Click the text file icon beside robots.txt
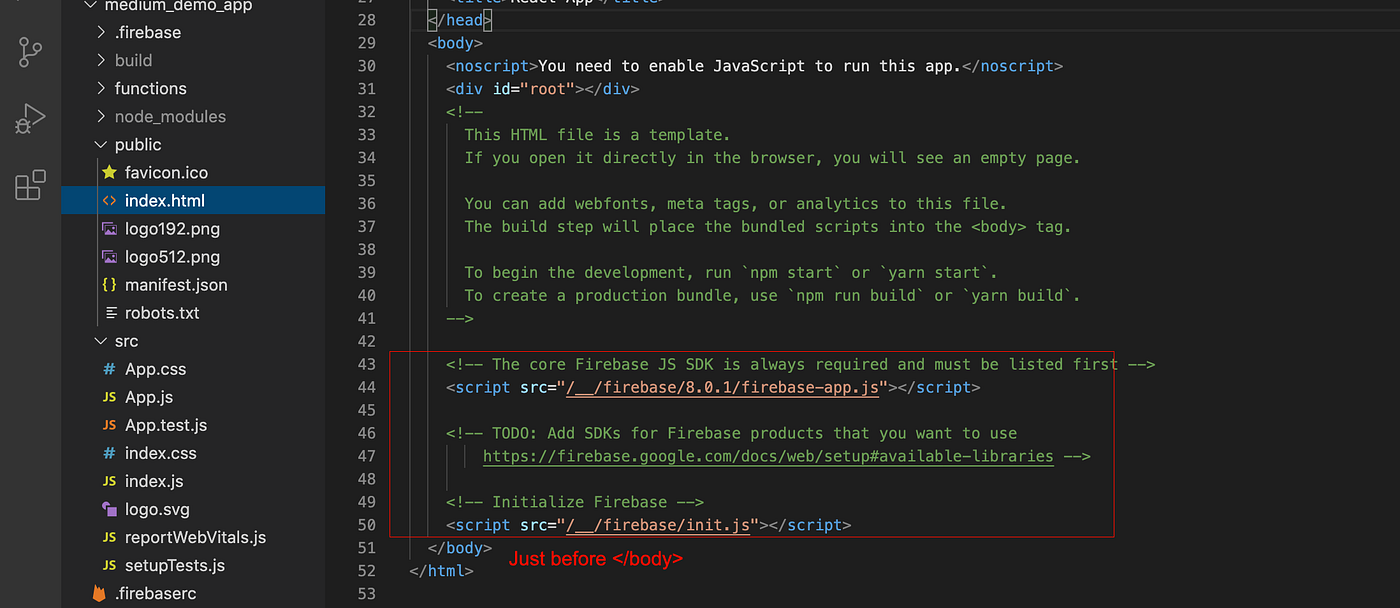Image resolution: width=1400 pixels, height=608 pixels. [x=109, y=312]
